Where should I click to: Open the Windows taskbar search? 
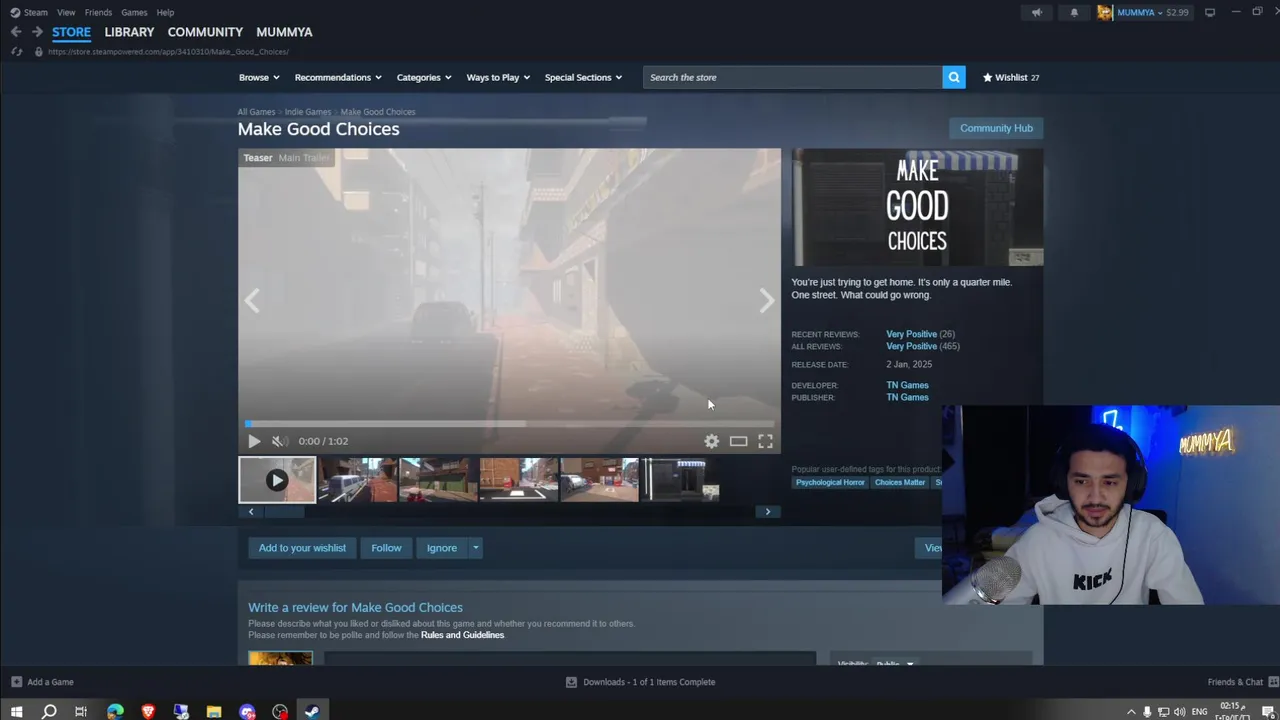coord(49,712)
